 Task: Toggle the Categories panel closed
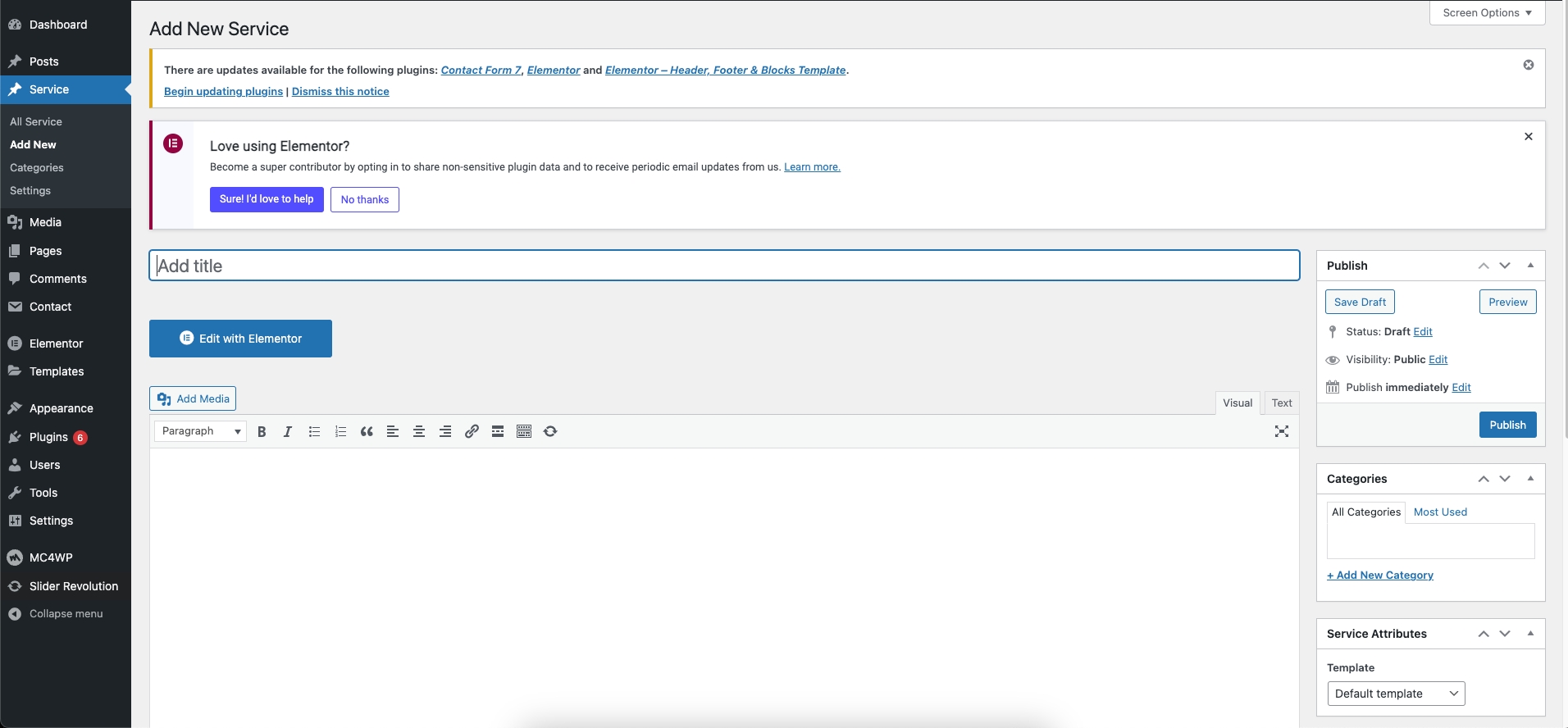coord(1530,479)
